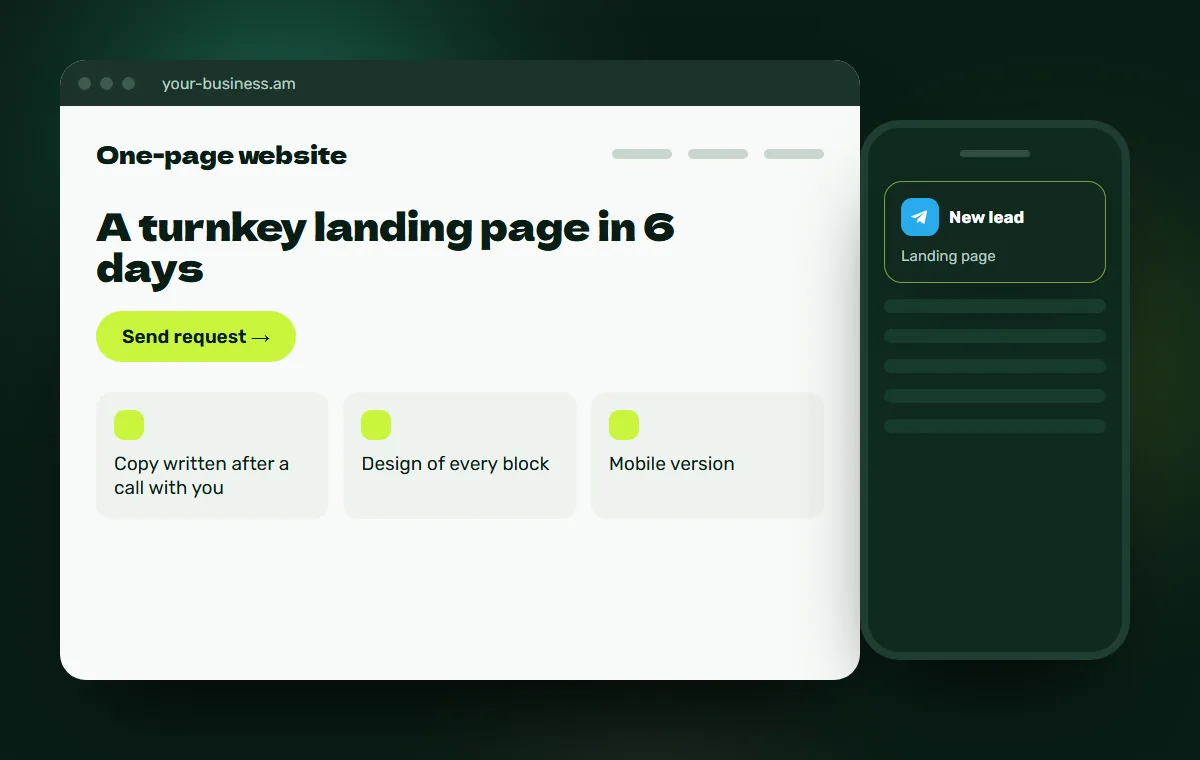This screenshot has height=760, width=1200.
Task: Tap the Landing page notification subtitle
Action: pyautogui.click(x=948, y=256)
